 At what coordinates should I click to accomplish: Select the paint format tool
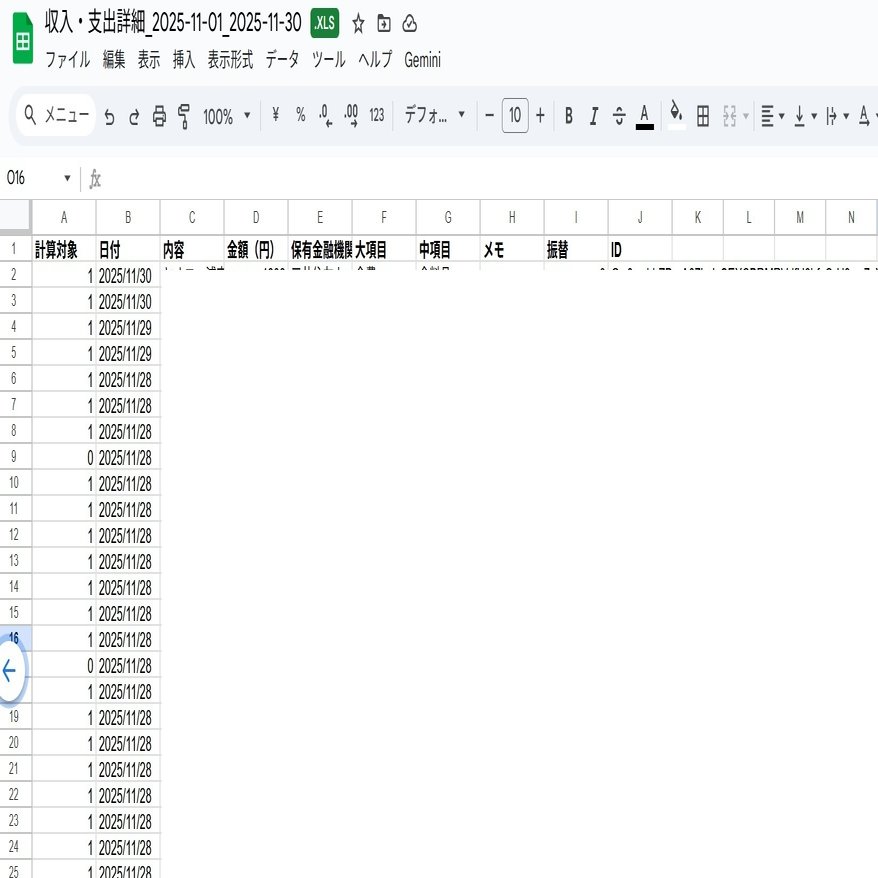[x=185, y=115]
